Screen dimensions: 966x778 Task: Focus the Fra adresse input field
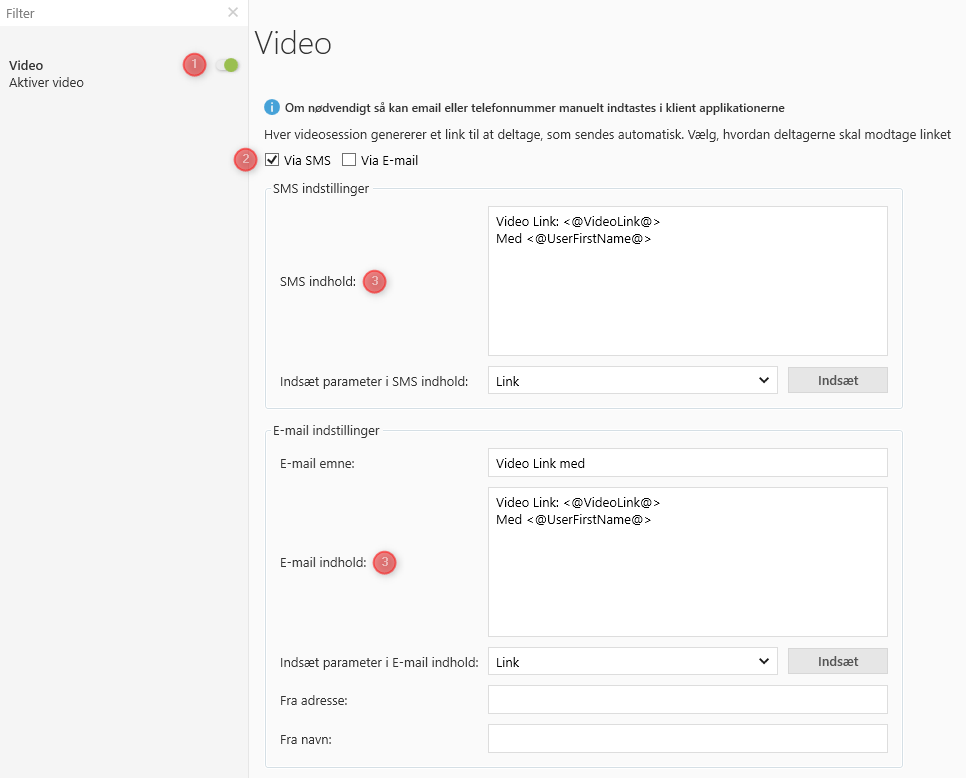(687, 700)
